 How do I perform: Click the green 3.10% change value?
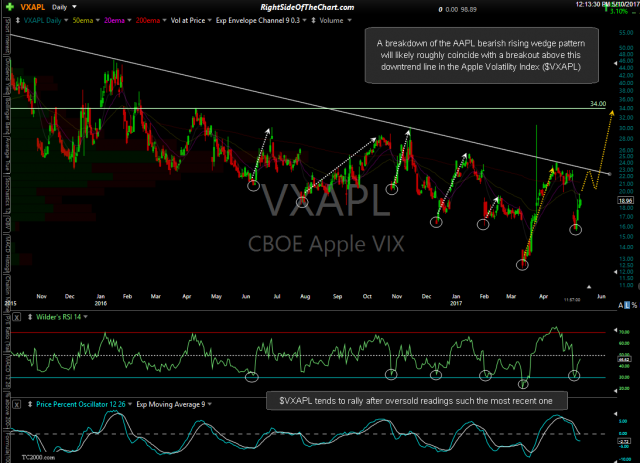pyautogui.click(x=619, y=11)
